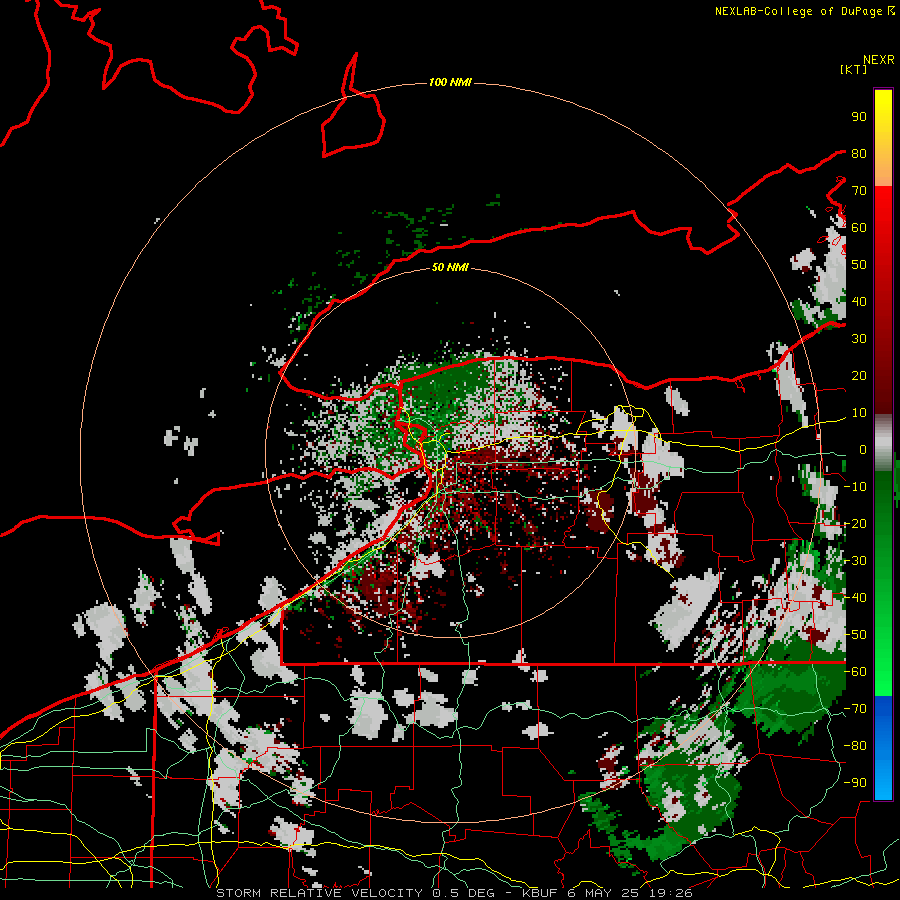Click the "NEXLAB-College of DuPage" title text
This screenshot has height=900, width=900.
pos(800,11)
